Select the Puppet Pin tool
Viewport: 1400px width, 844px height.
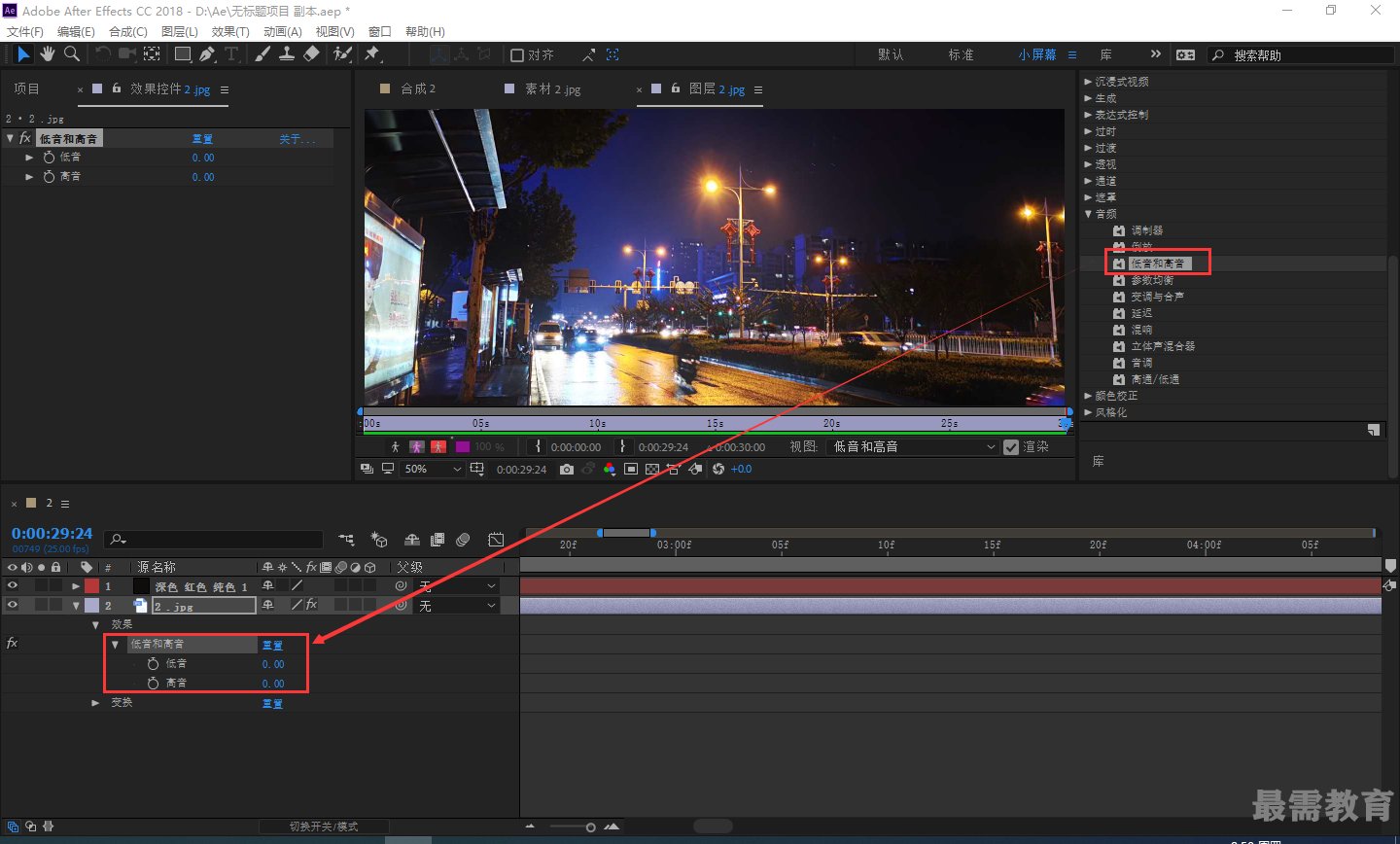coord(372,54)
